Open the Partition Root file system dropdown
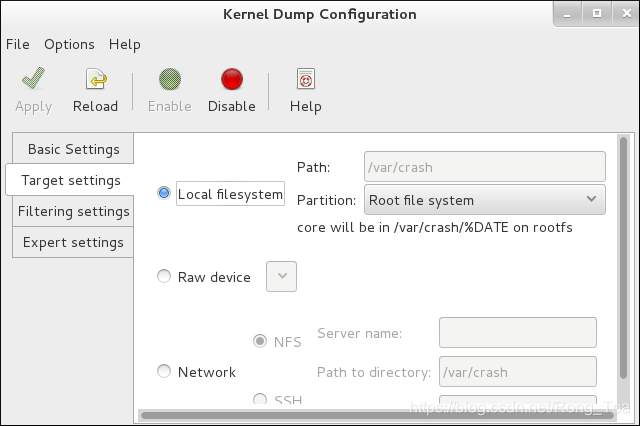Viewport: 640px width, 426px height. (484, 200)
